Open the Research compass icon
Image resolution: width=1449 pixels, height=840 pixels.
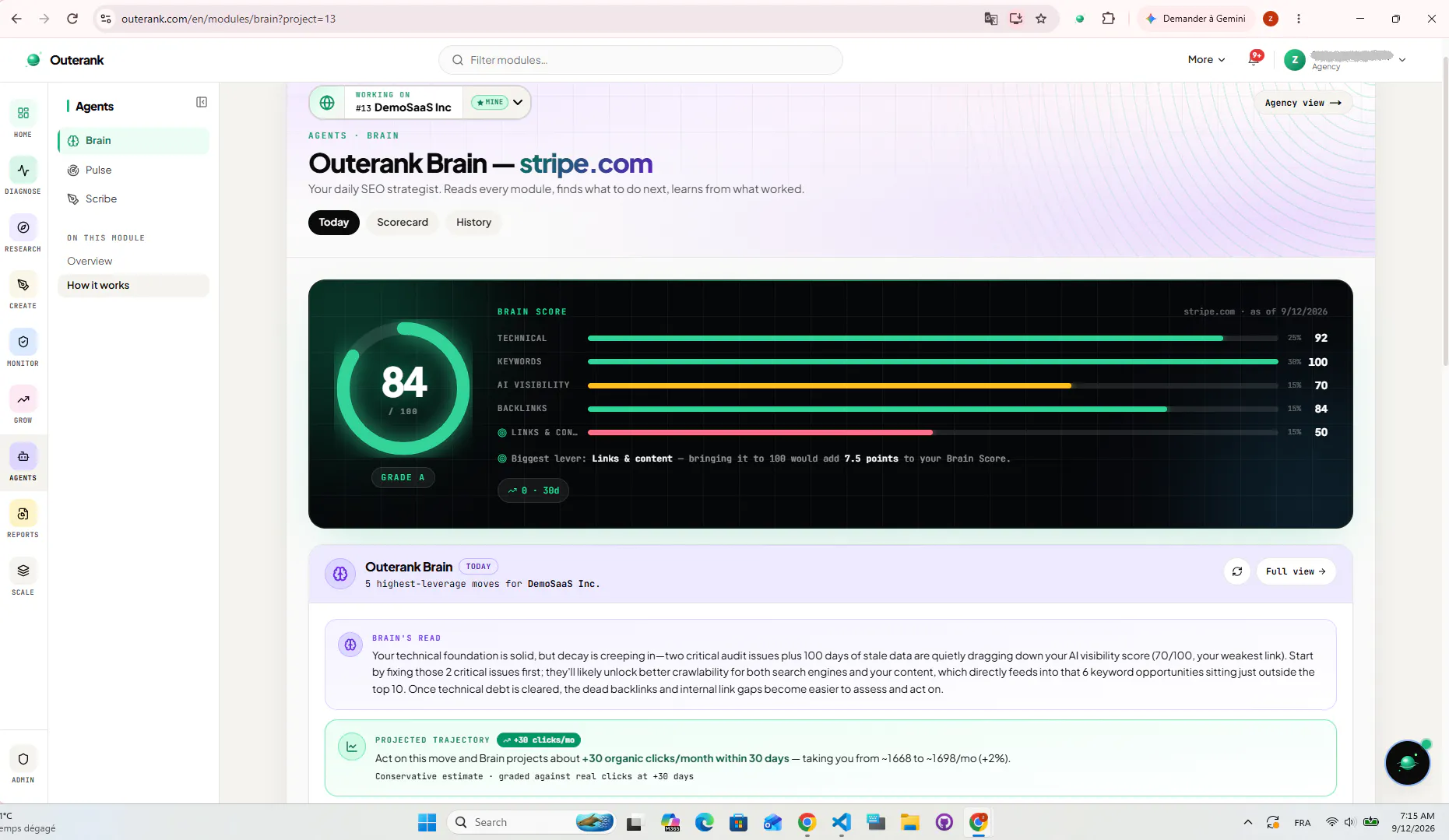pyautogui.click(x=23, y=228)
